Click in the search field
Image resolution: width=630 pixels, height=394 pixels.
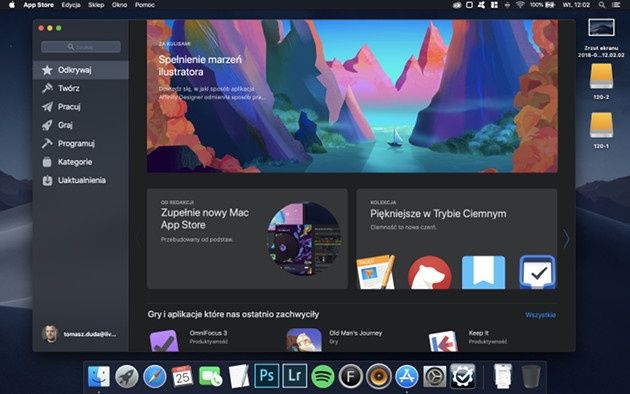(x=81, y=47)
